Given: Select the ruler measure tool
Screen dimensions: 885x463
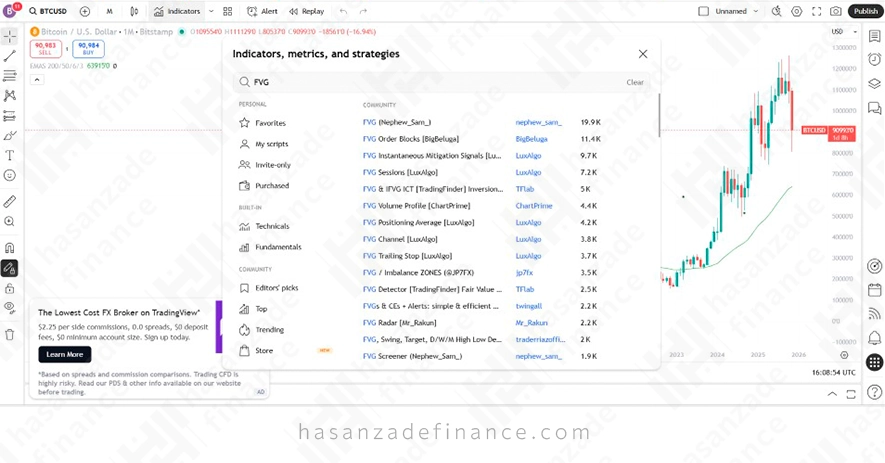Looking at the screenshot, I should click(10, 201).
